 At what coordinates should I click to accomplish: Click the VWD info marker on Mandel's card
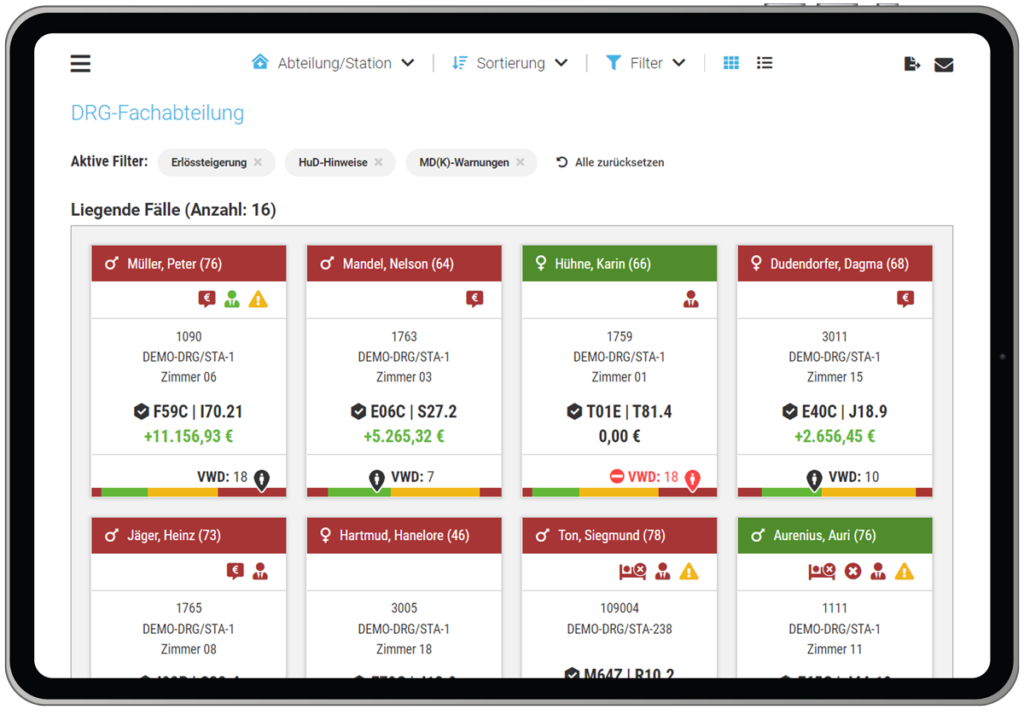point(375,478)
